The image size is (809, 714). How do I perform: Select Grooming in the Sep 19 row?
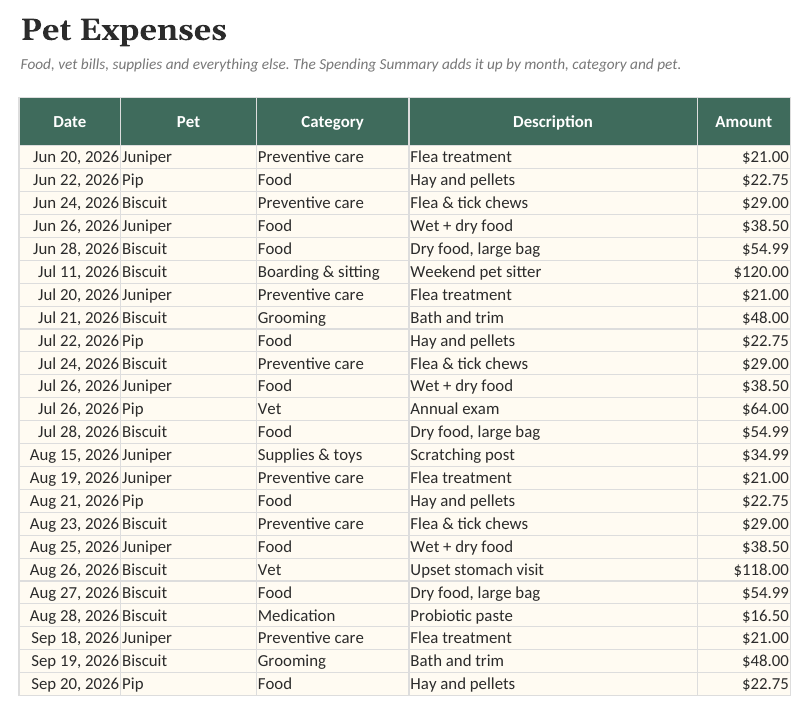(332, 661)
